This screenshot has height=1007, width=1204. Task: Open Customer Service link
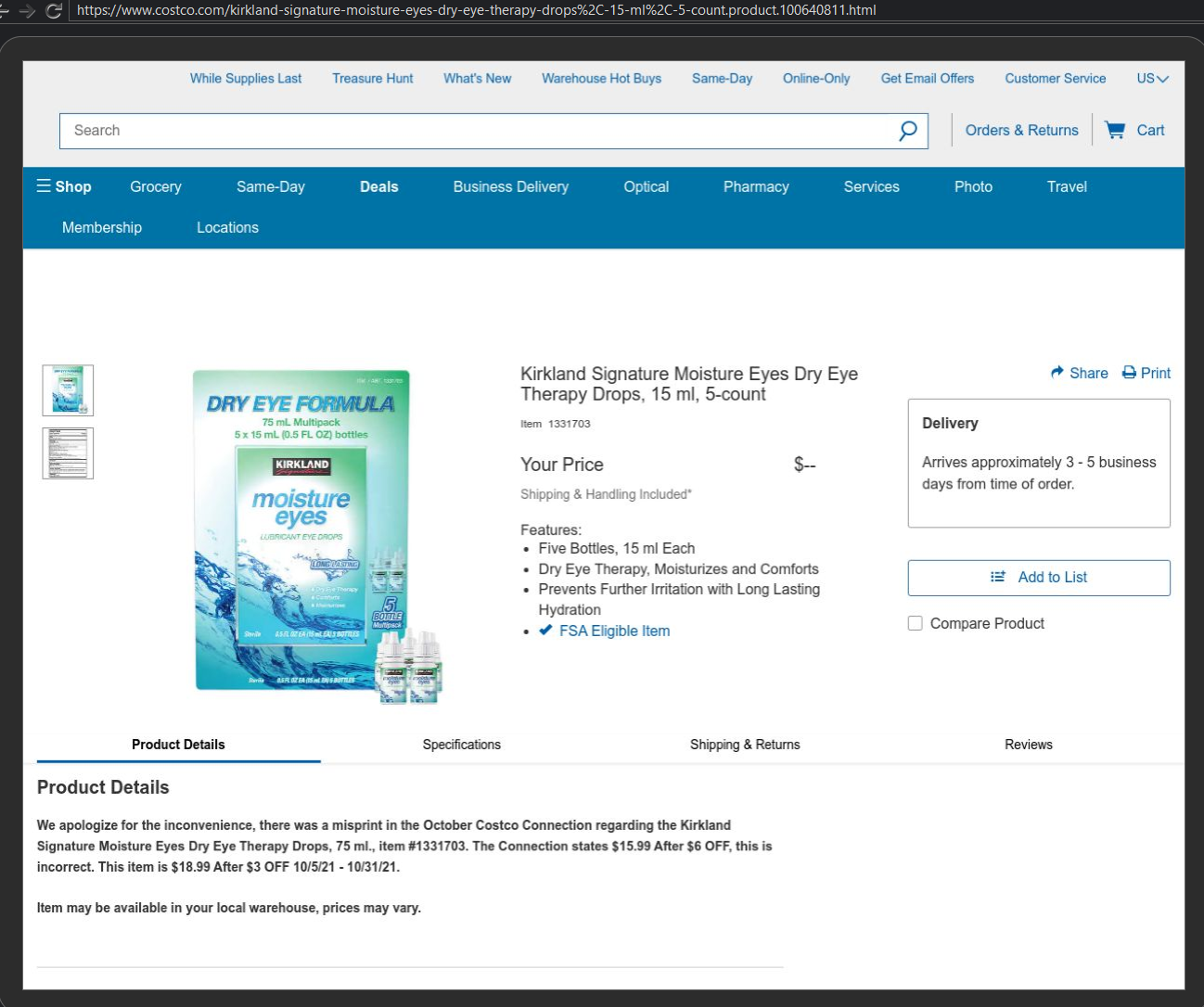point(1056,79)
